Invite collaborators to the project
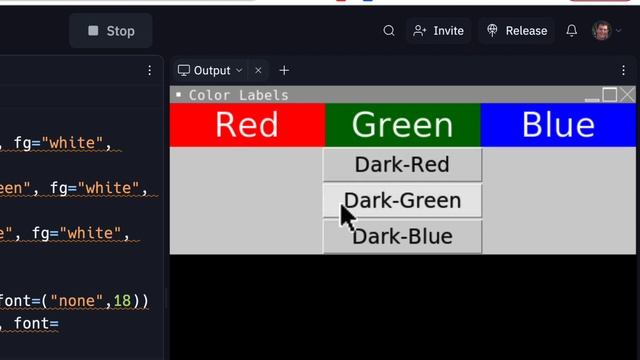The width and height of the screenshot is (640, 360). tap(438, 31)
